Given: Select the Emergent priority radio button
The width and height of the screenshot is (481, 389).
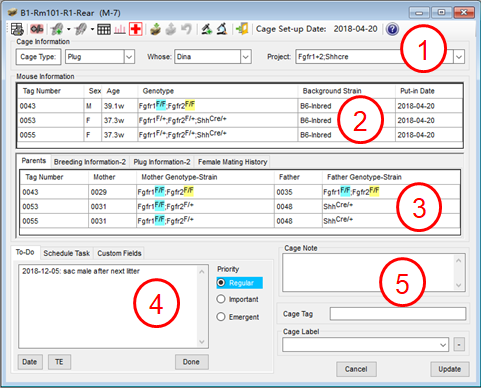Looking at the screenshot, I should click(221, 316).
